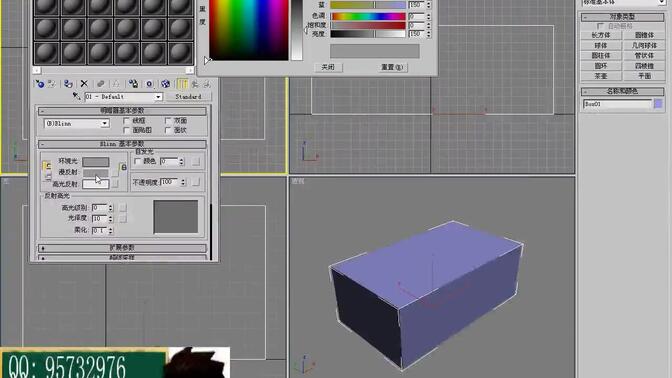Enable the 面状 (Faceted) checkbox

168,130
